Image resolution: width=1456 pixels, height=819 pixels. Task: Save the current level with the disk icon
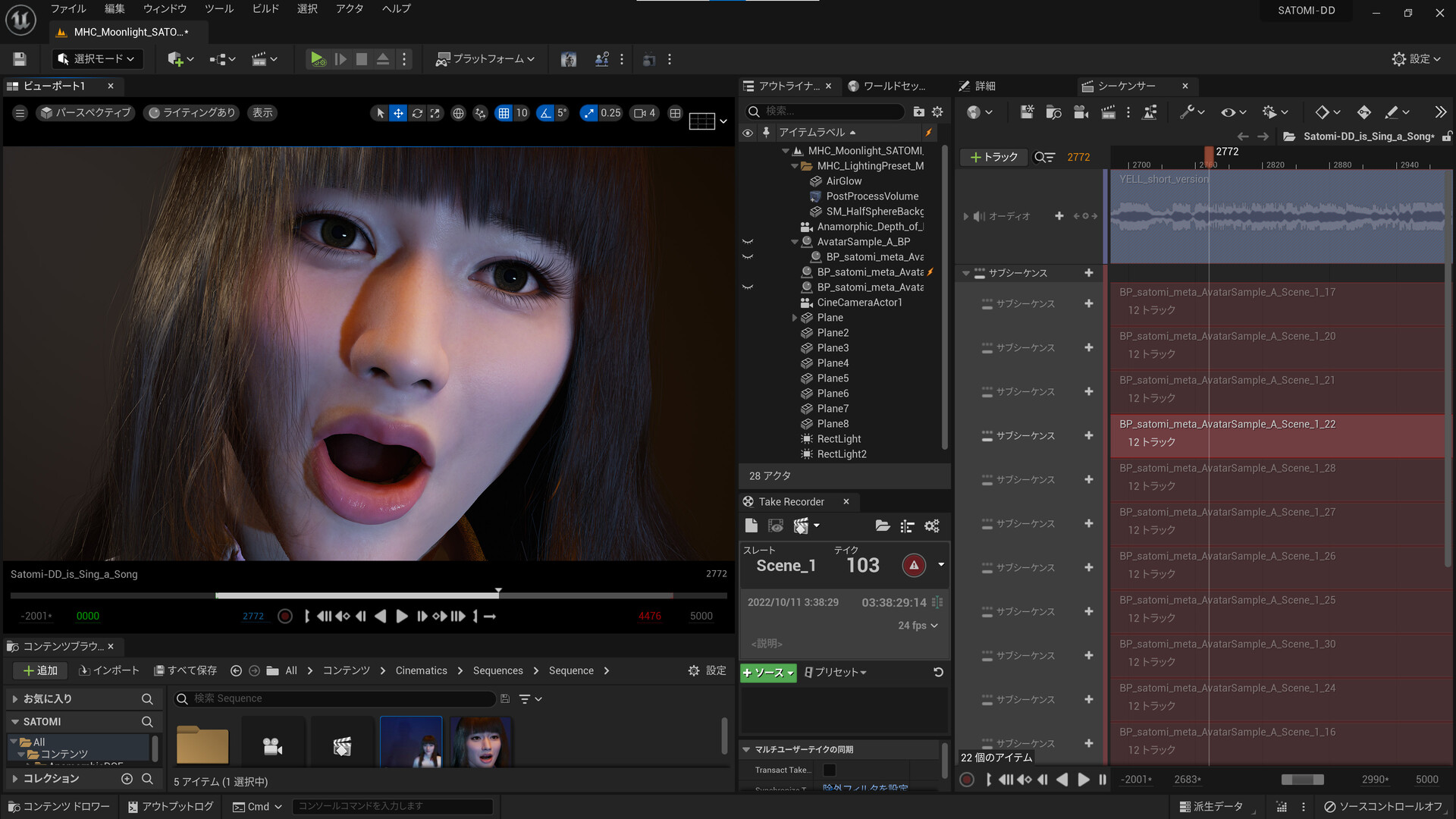pyautogui.click(x=20, y=59)
